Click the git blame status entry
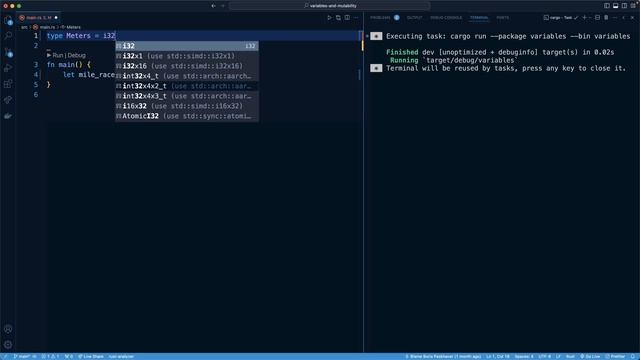The height and width of the screenshot is (360, 640). click(443, 356)
